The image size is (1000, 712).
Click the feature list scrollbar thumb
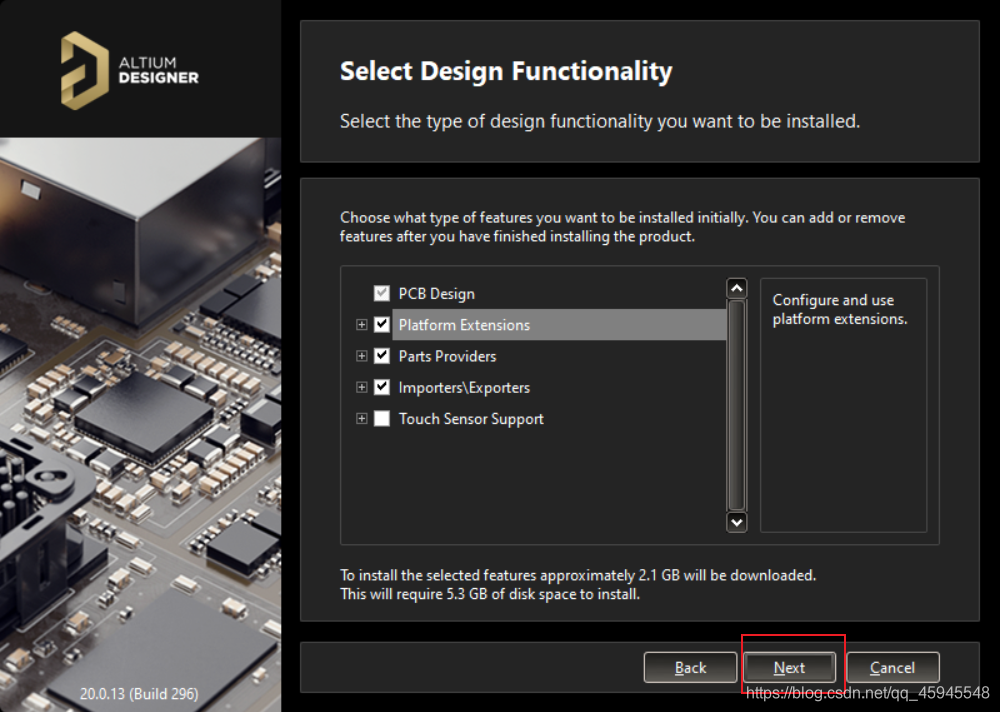coord(737,405)
